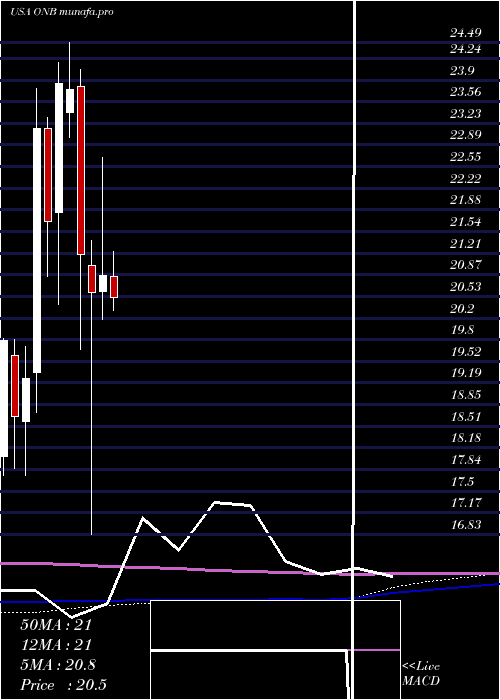Select the Price : 20.5 readout
This screenshot has width=500, height=700.
63,684
